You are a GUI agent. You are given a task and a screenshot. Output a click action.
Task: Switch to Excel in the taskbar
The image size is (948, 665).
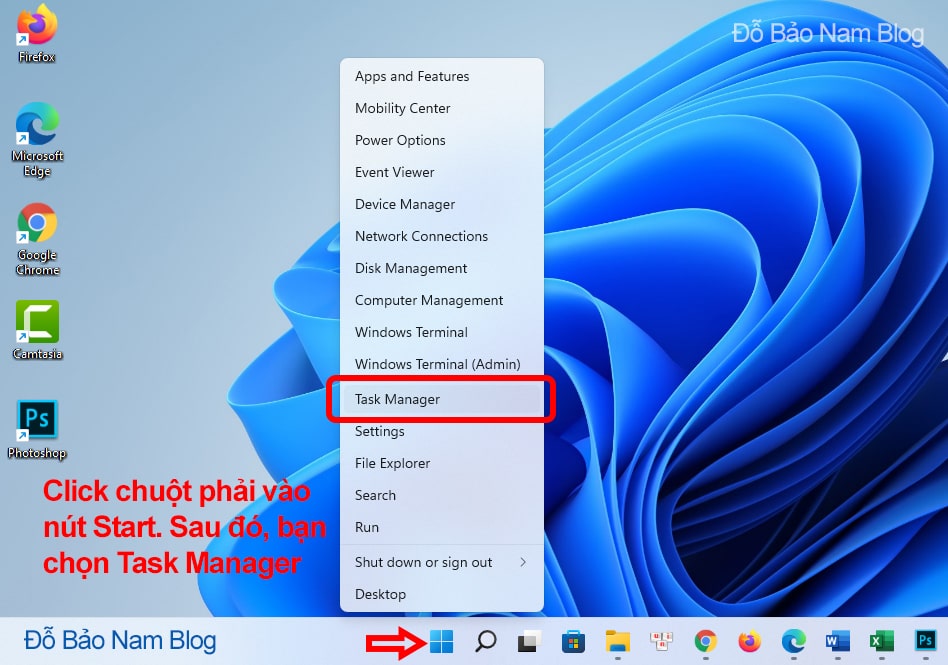(x=882, y=641)
